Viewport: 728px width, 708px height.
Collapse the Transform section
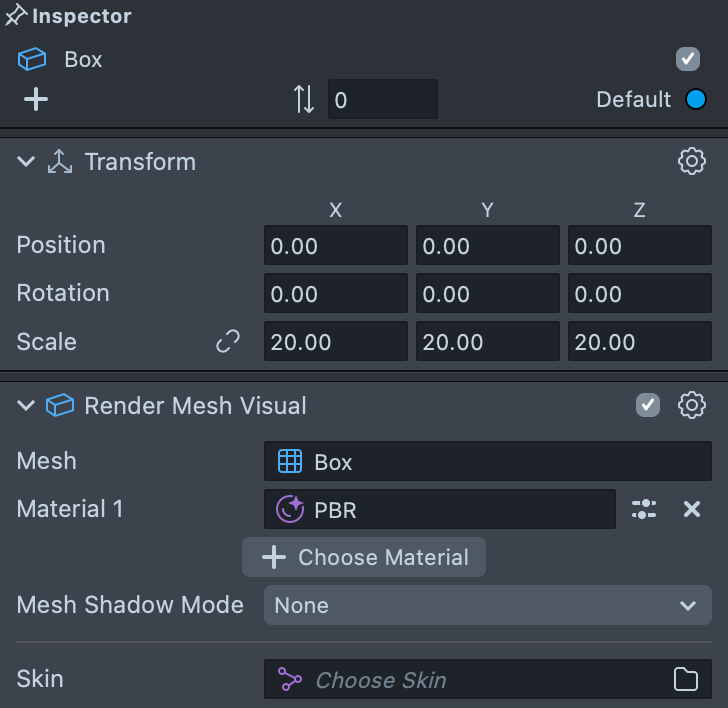(x=26, y=162)
